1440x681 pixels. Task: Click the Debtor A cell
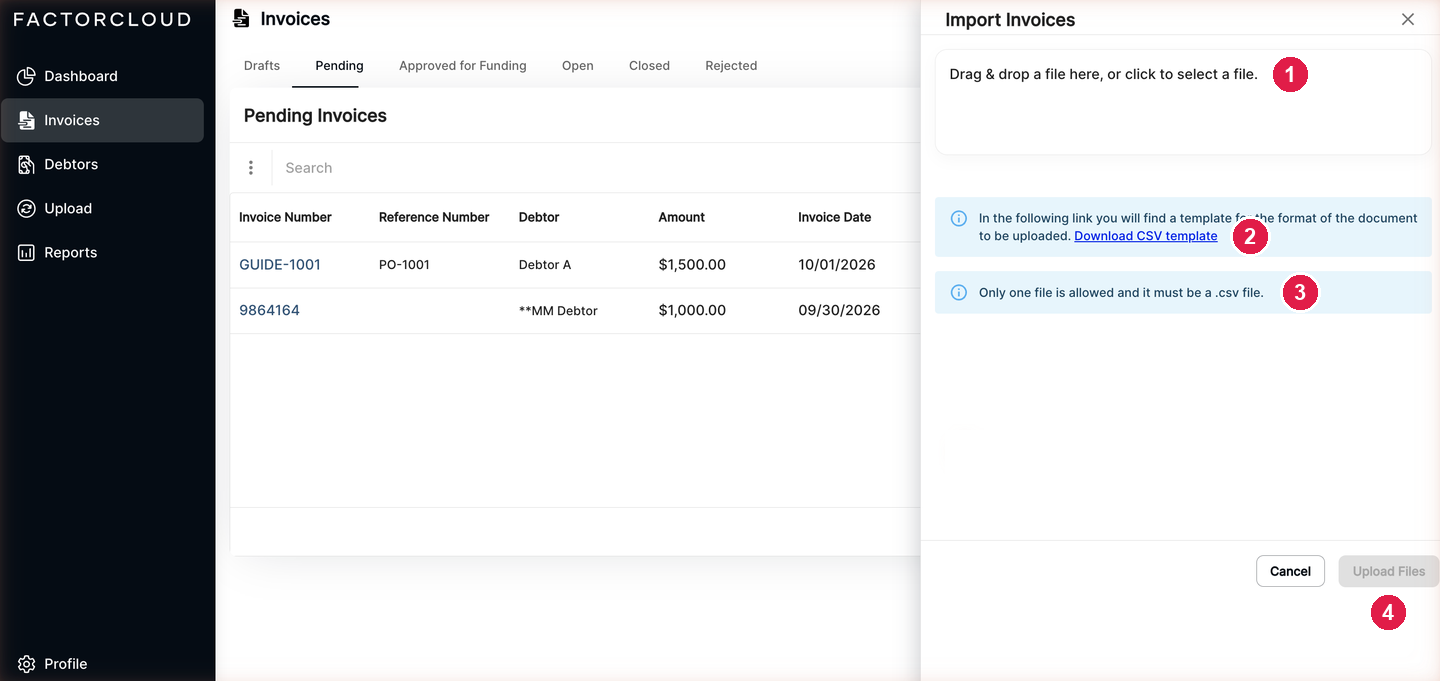point(545,265)
